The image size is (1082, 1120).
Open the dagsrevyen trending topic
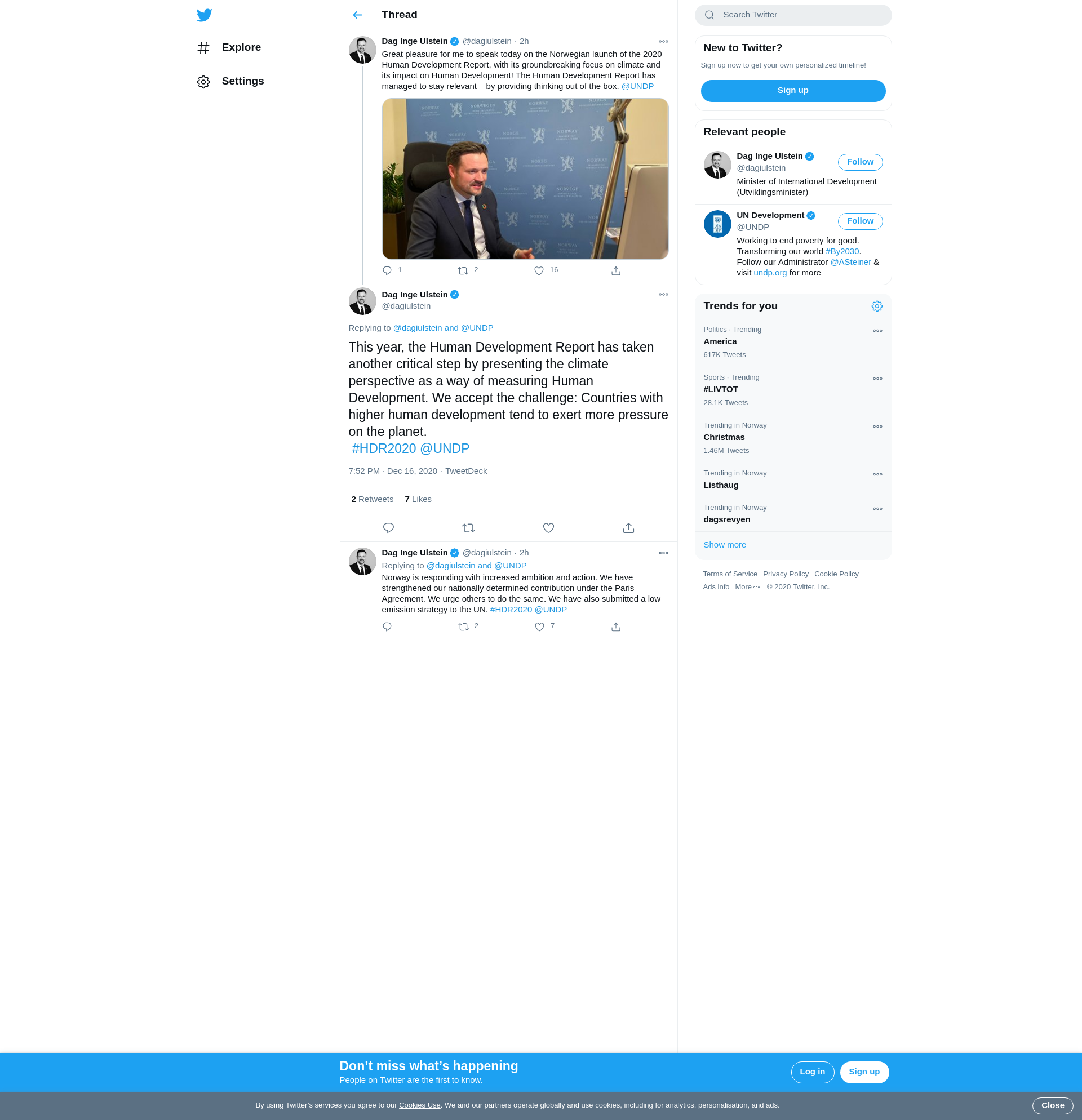(793, 514)
